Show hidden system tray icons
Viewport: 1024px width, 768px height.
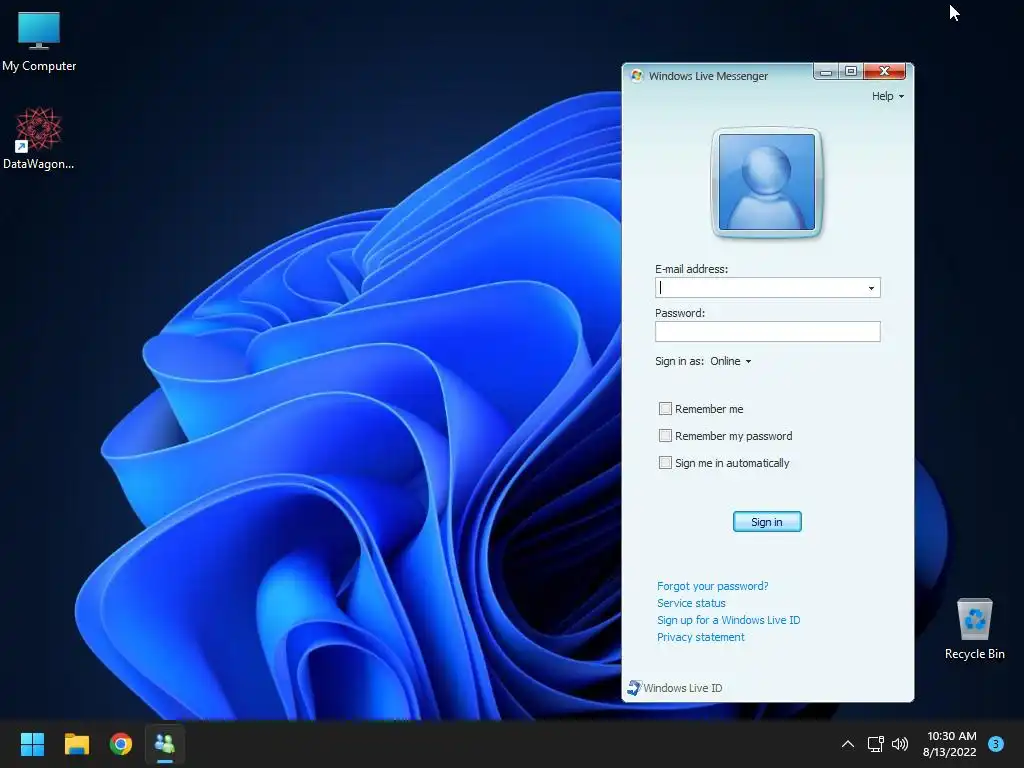click(848, 744)
